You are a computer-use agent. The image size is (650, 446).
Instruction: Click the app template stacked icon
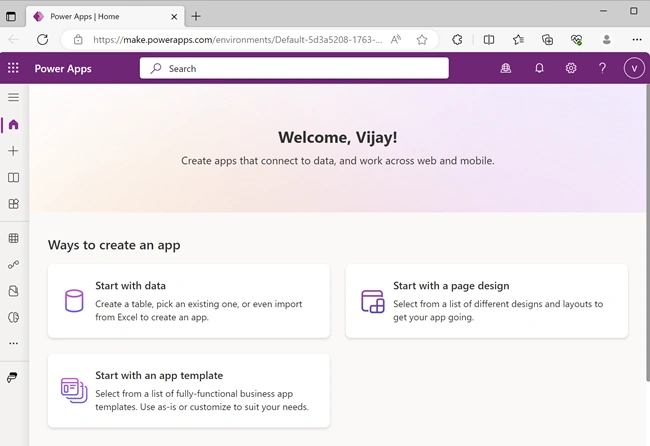[x=74, y=390]
